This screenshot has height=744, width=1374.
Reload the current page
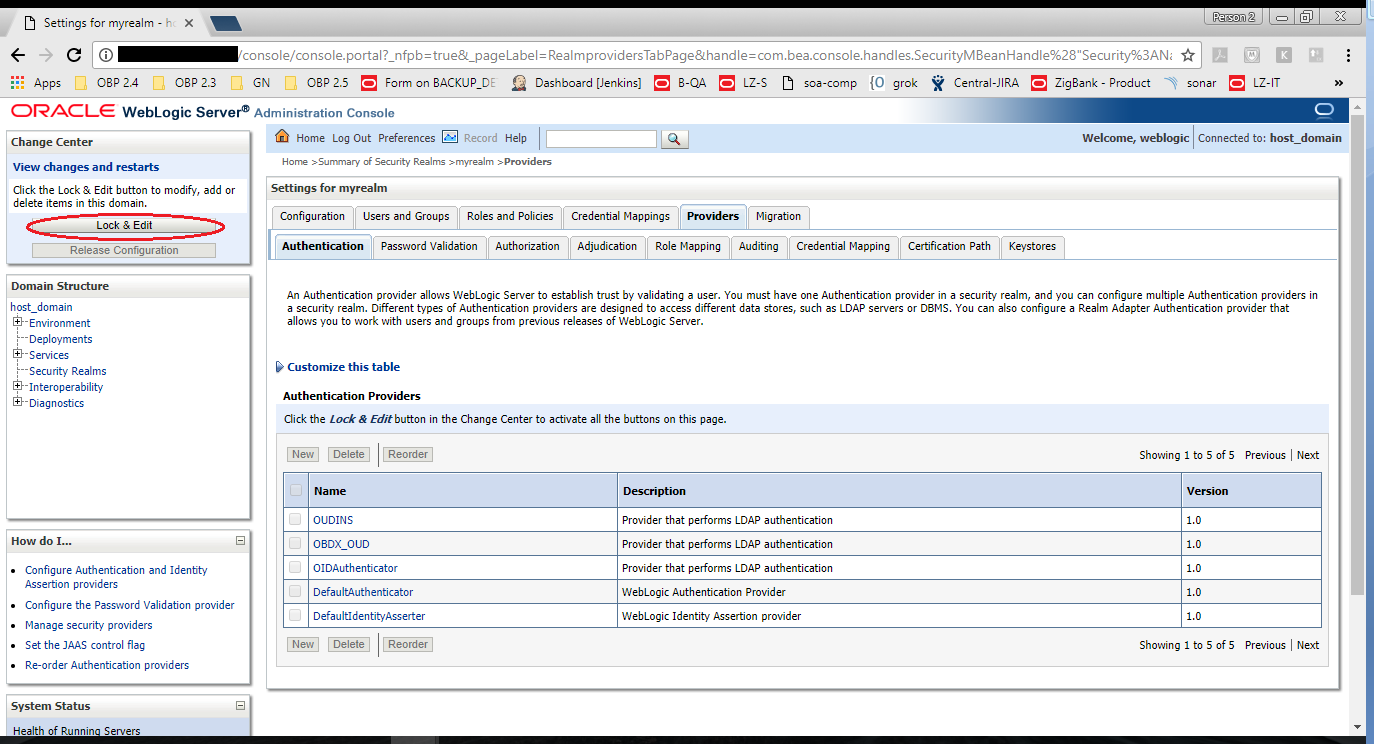[75, 55]
